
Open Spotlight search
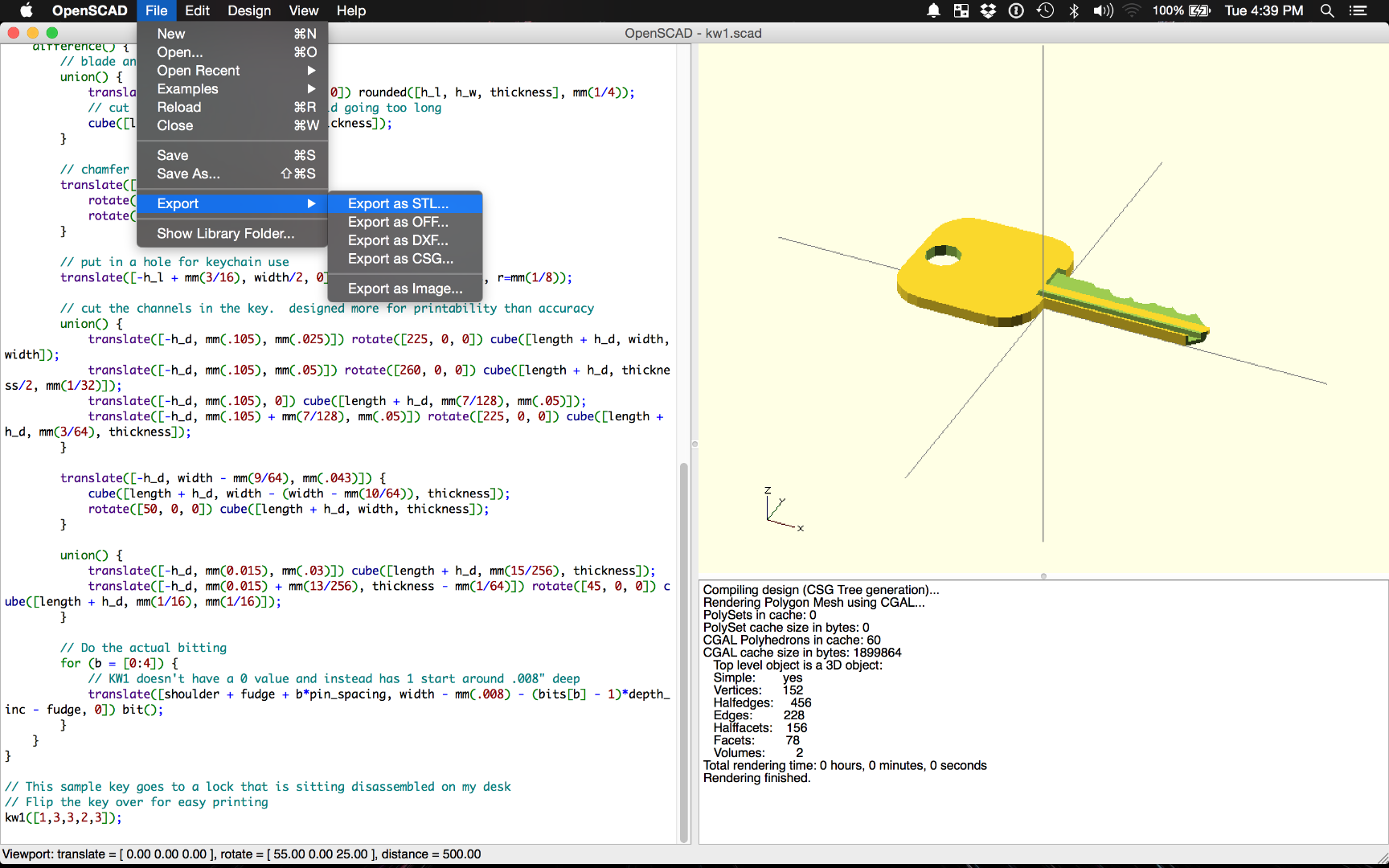pos(1327,10)
